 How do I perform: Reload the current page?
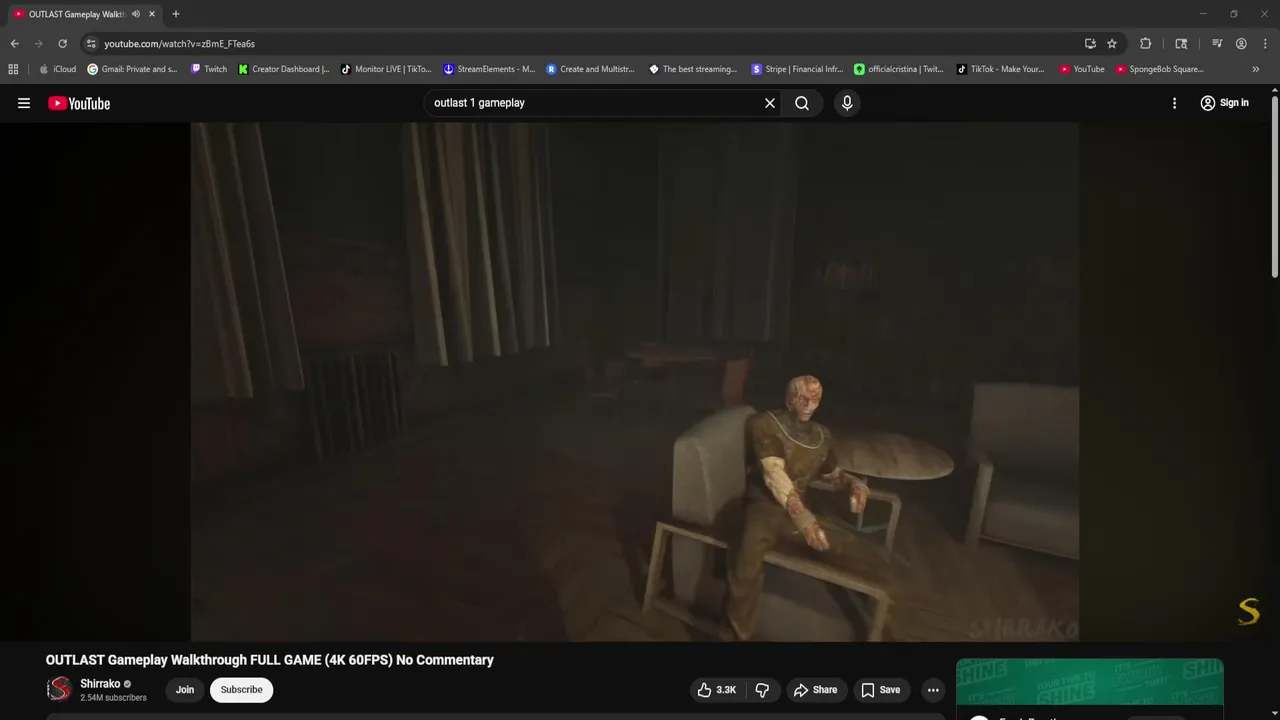tap(62, 44)
